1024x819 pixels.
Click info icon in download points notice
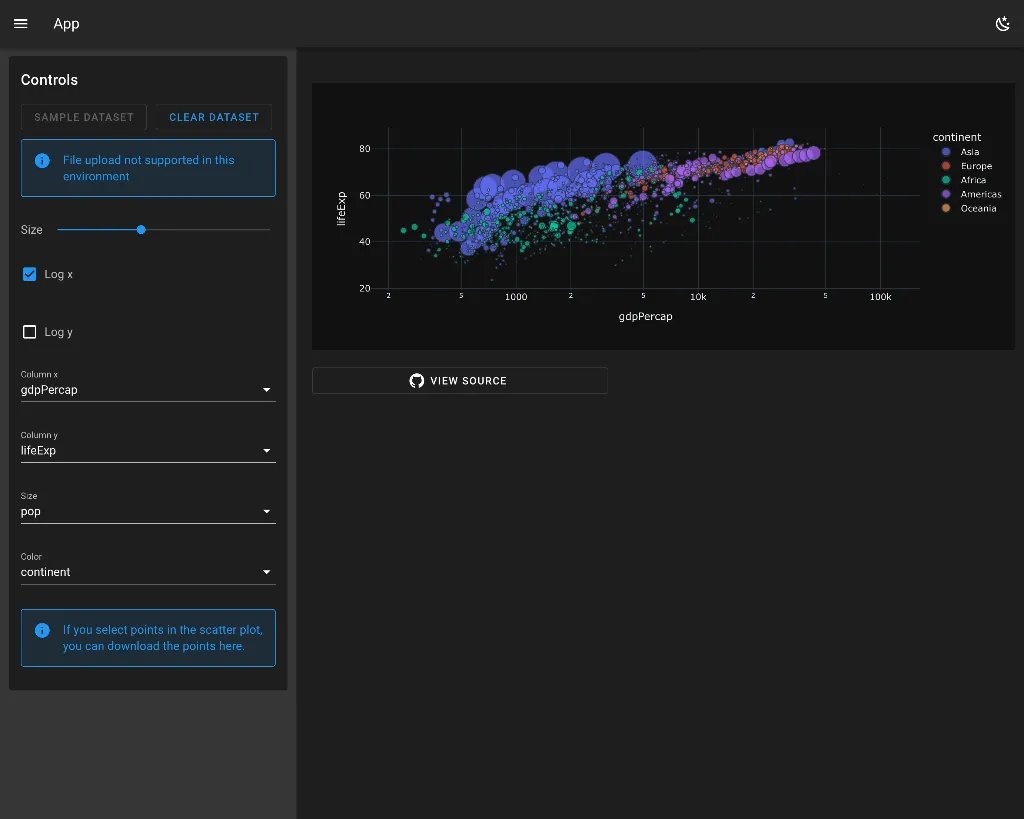click(x=42, y=630)
